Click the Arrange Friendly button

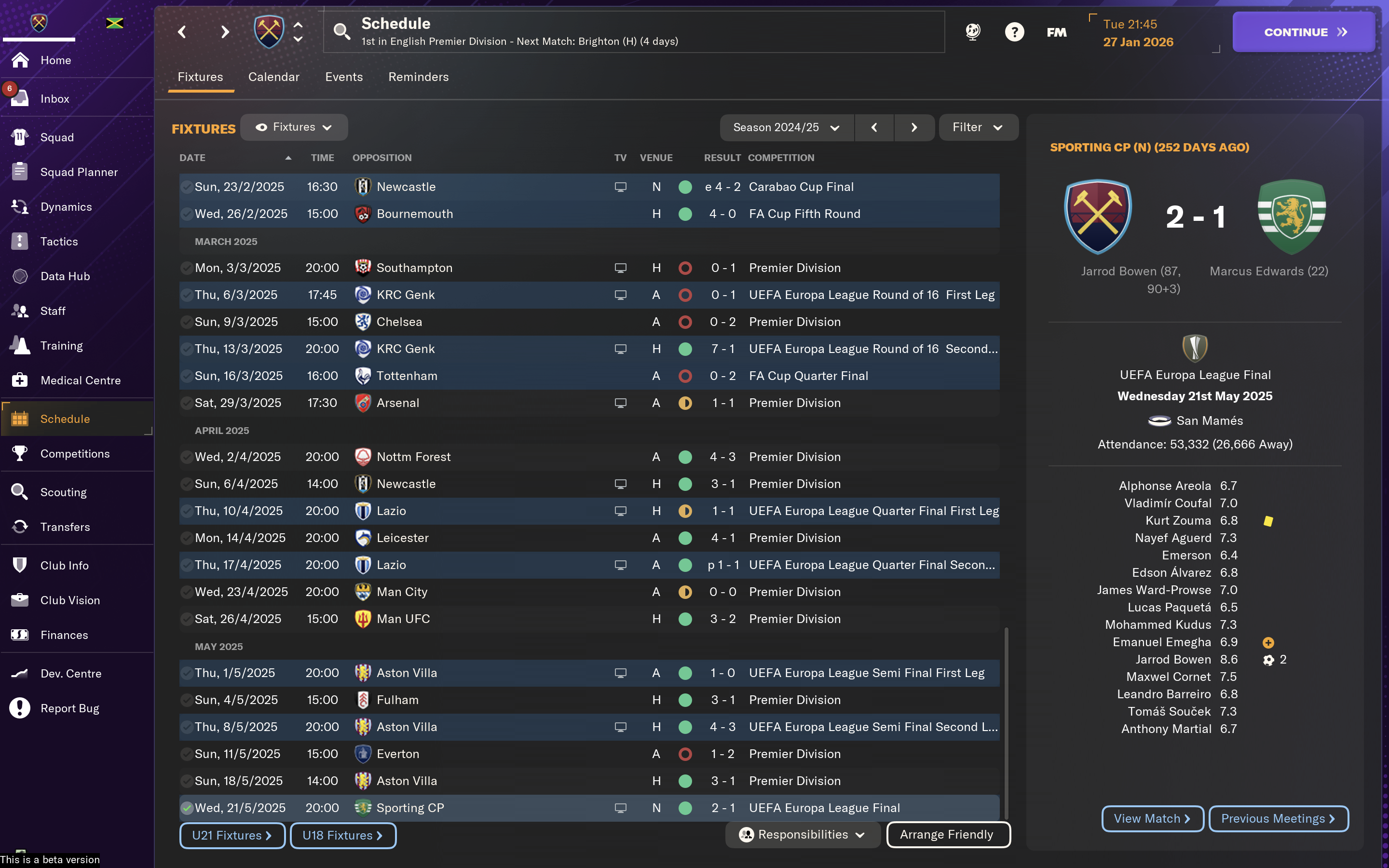pyautogui.click(x=948, y=835)
